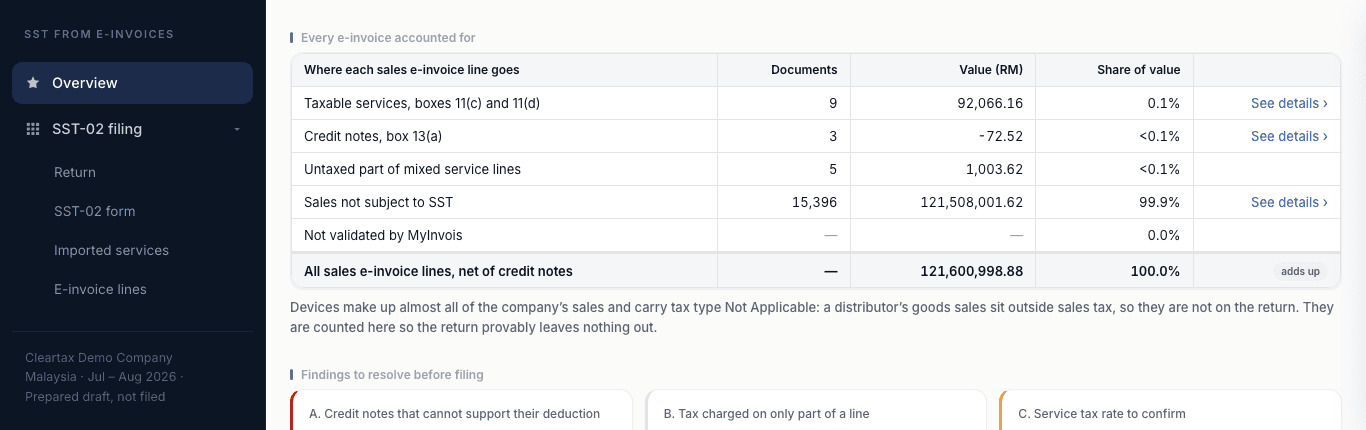Screen dimensions: 1366x430
Task: Open the E-invoice lines subpage
Action: coord(100,289)
